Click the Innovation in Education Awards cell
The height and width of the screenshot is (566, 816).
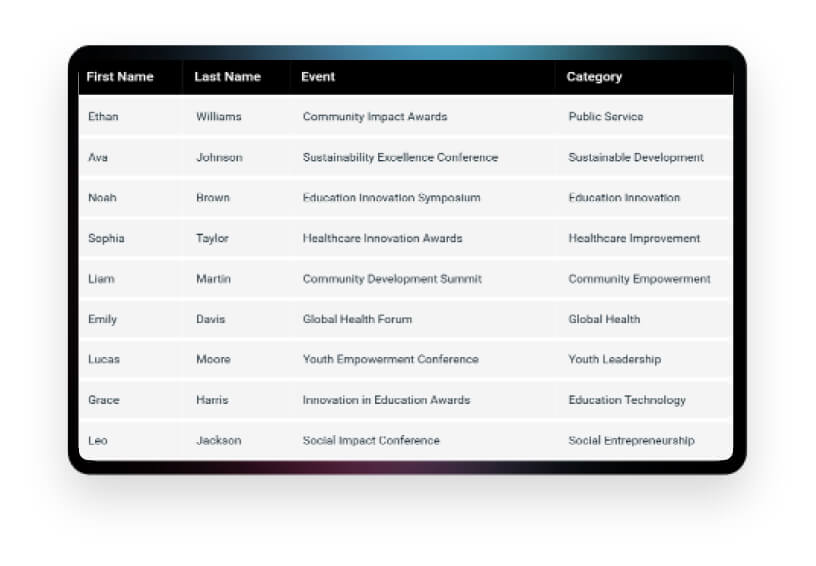(386, 400)
